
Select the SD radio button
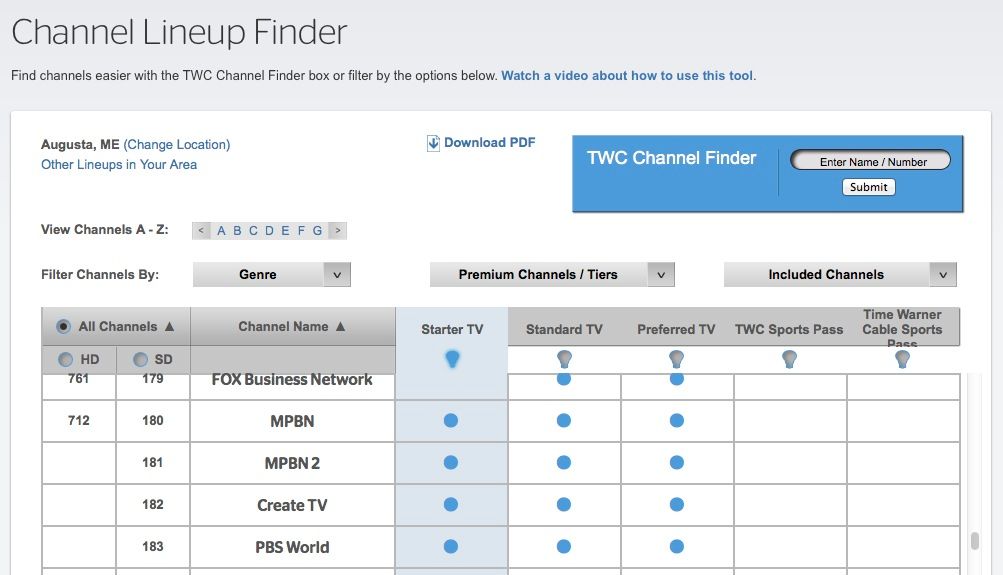coord(140,359)
